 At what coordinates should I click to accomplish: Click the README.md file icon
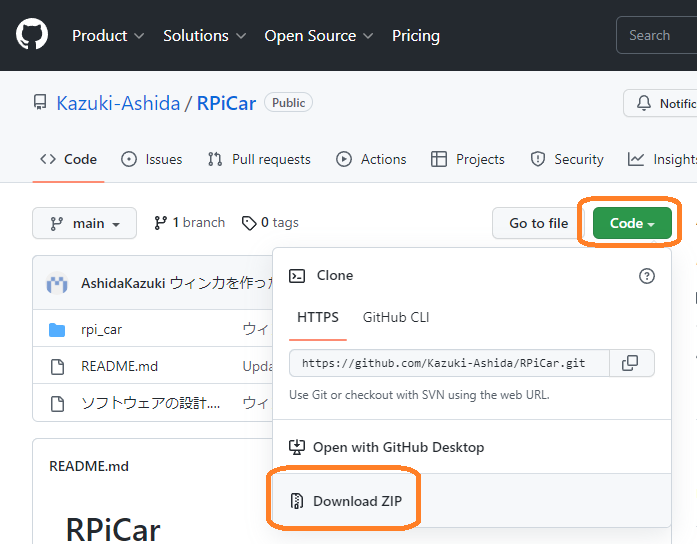[x=57, y=367]
